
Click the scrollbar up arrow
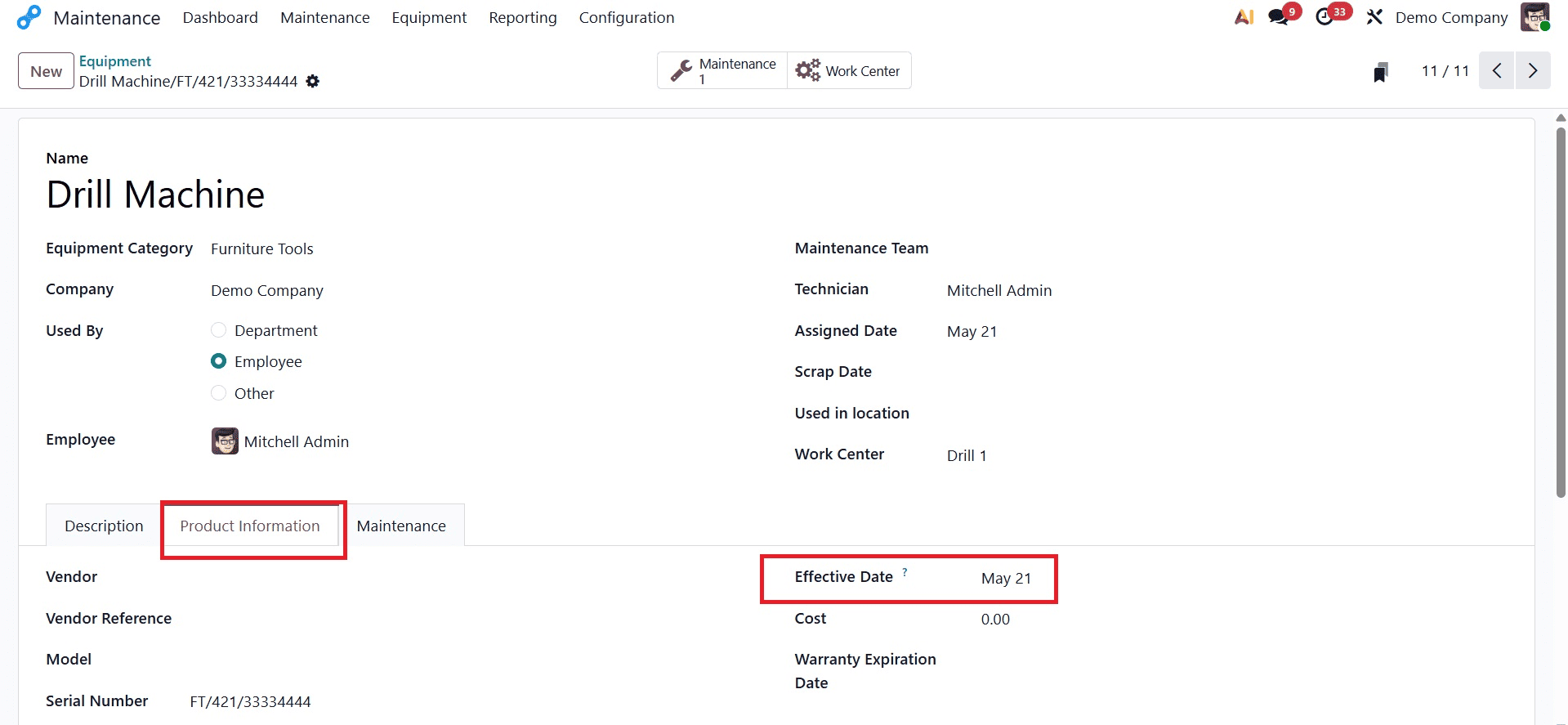pyautogui.click(x=1561, y=118)
